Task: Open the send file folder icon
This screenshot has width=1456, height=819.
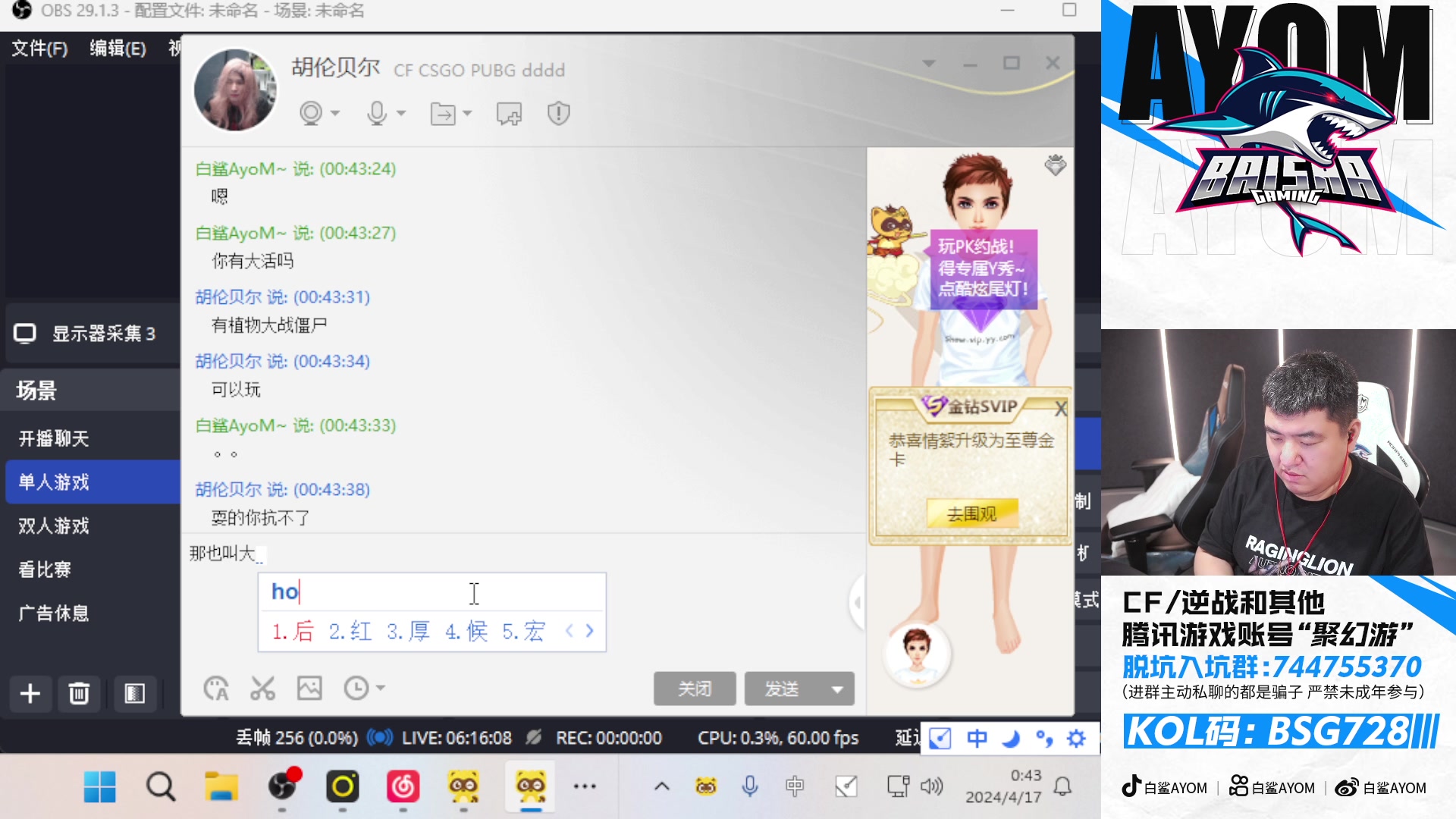Action: pos(443,114)
